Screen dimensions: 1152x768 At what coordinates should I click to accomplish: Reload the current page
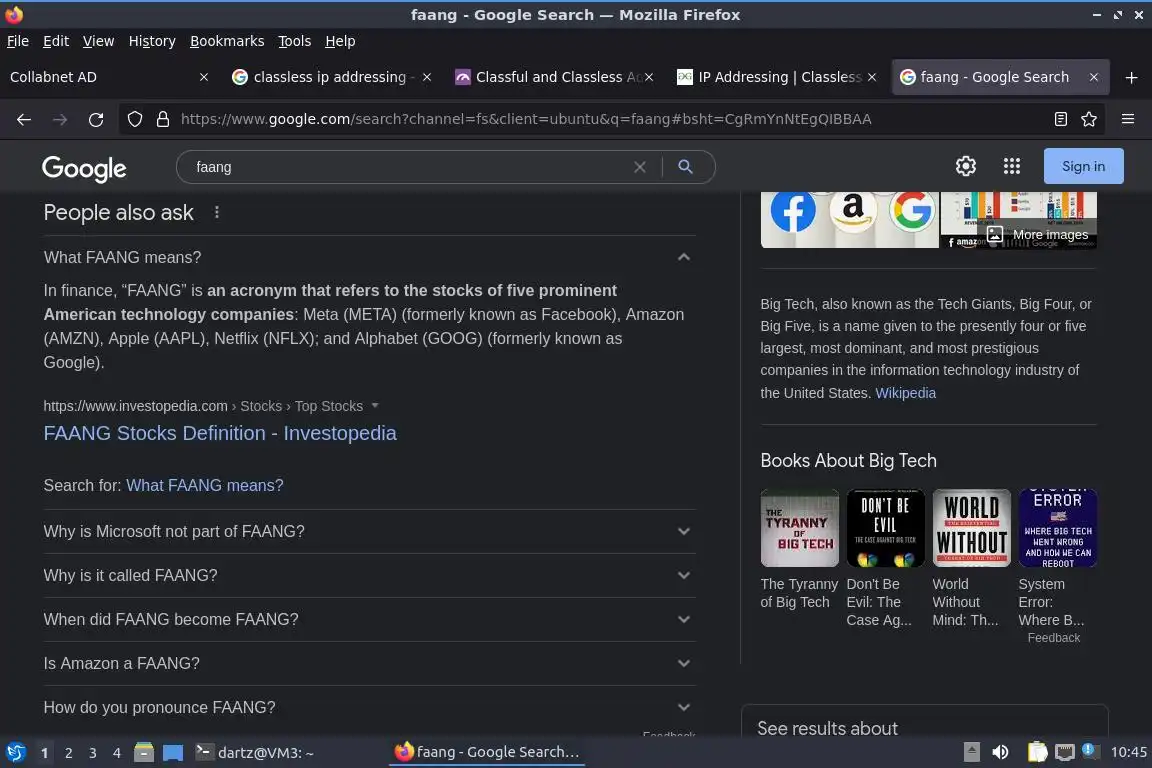tap(96, 119)
